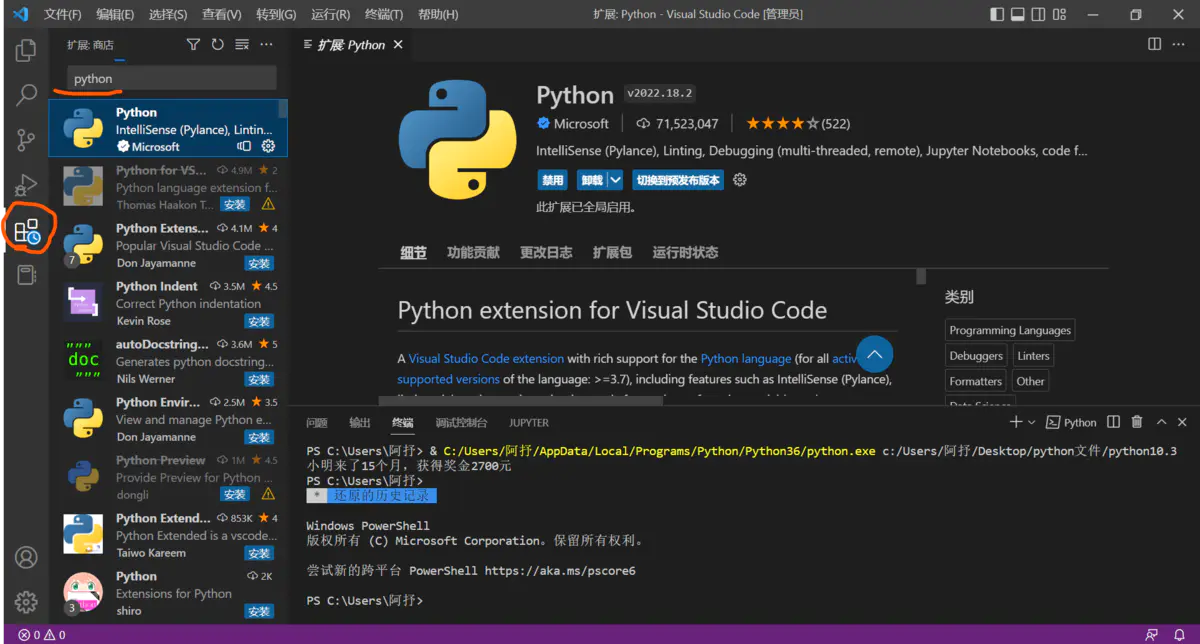Open the 文件(F) menu
The height and width of the screenshot is (644, 1200).
point(63,15)
